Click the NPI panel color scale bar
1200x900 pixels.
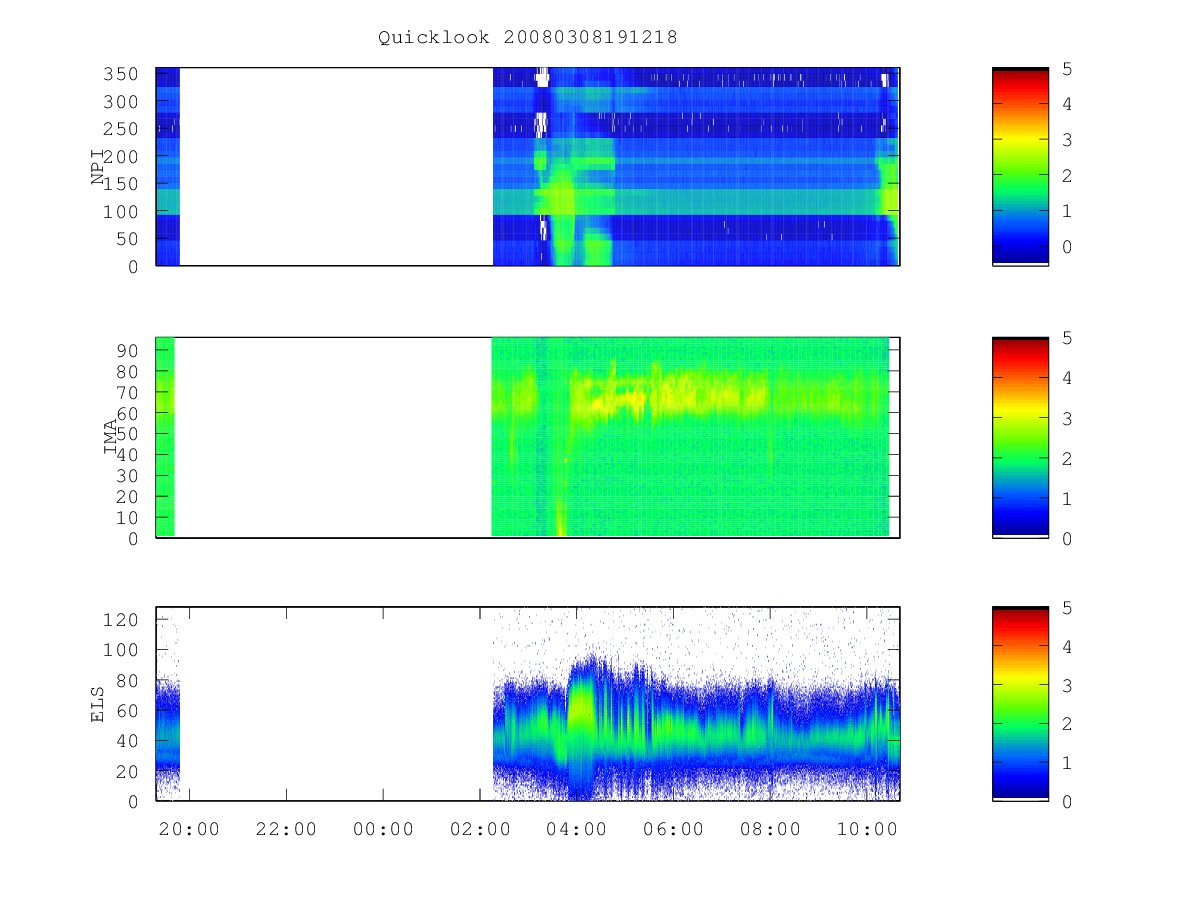click(x=1020, y=166)
